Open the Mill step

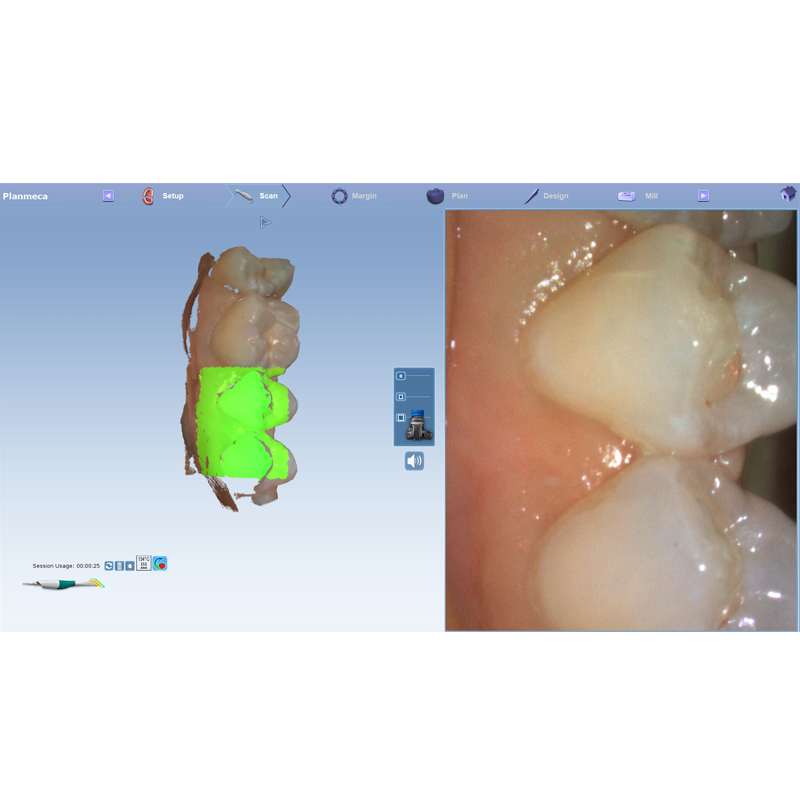tap(638, 196)
